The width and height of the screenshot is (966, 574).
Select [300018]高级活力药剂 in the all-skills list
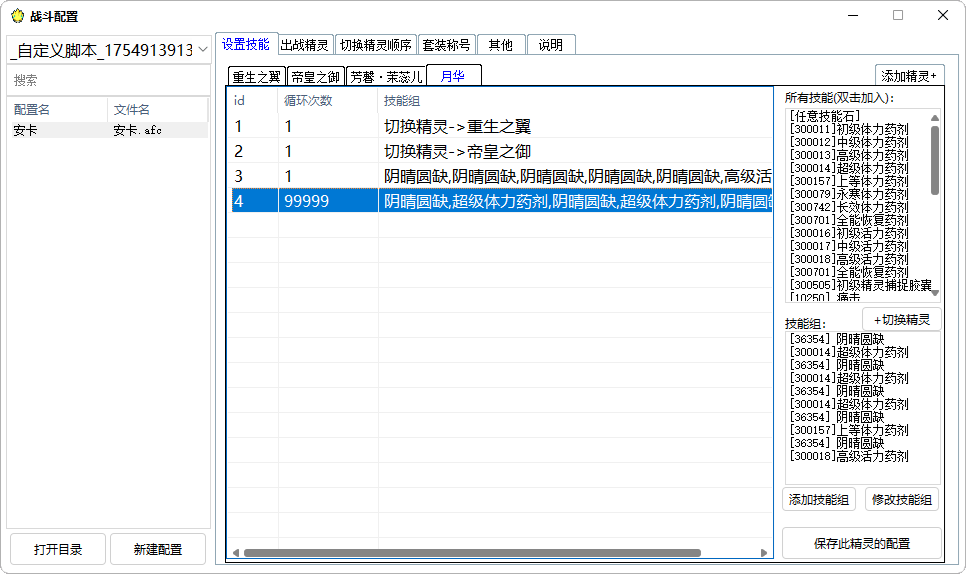[x=848, y=259]
